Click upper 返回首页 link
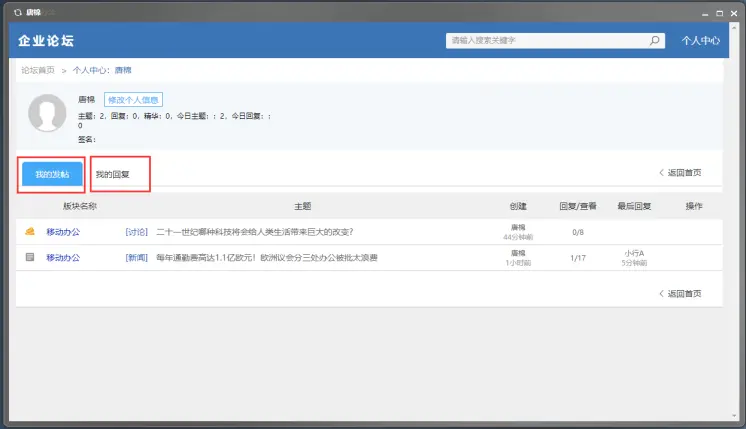The width and height of the screenshot is (746, 429). coord(680,173)
